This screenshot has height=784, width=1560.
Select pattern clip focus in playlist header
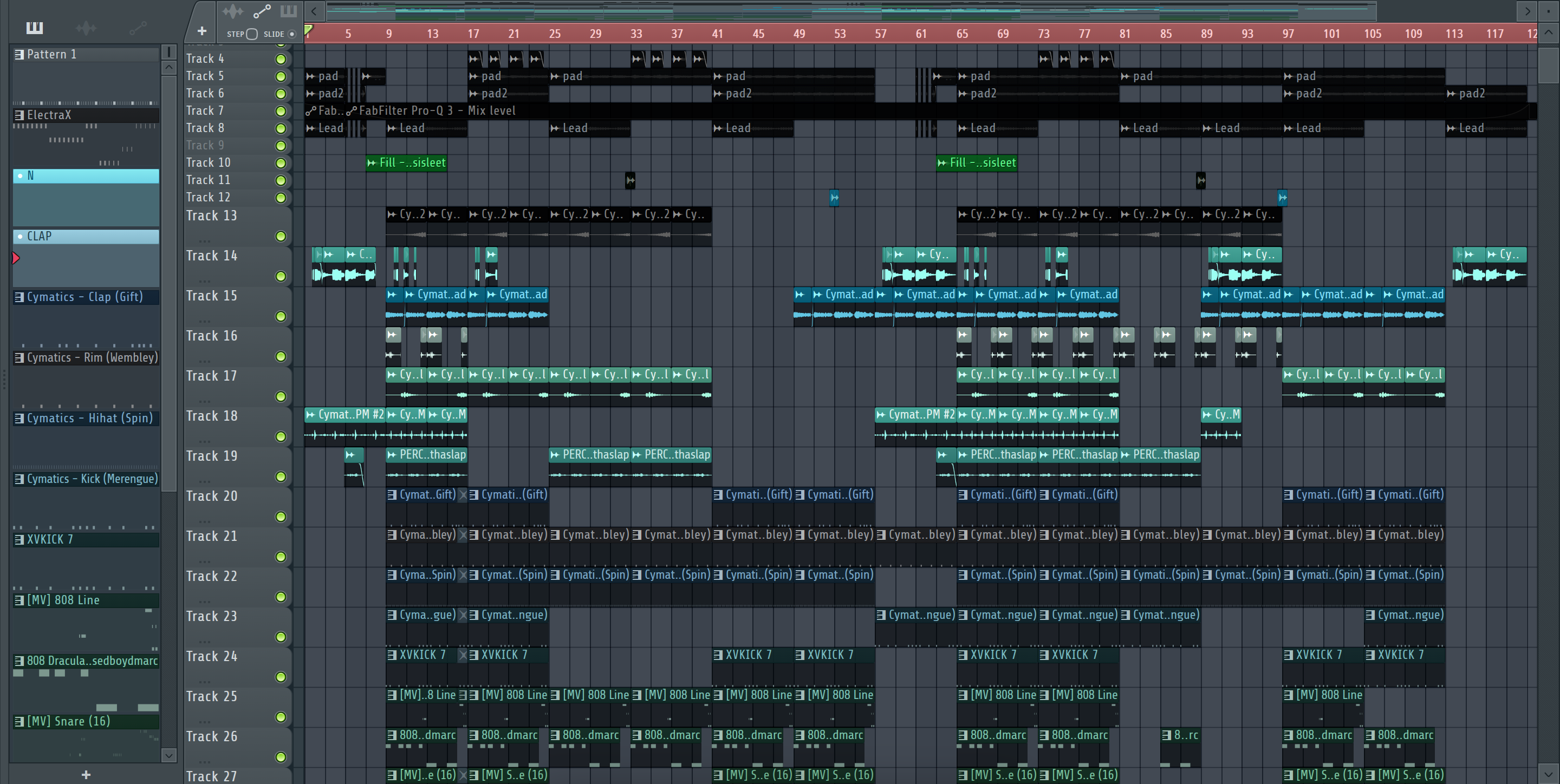click(288, 11)
